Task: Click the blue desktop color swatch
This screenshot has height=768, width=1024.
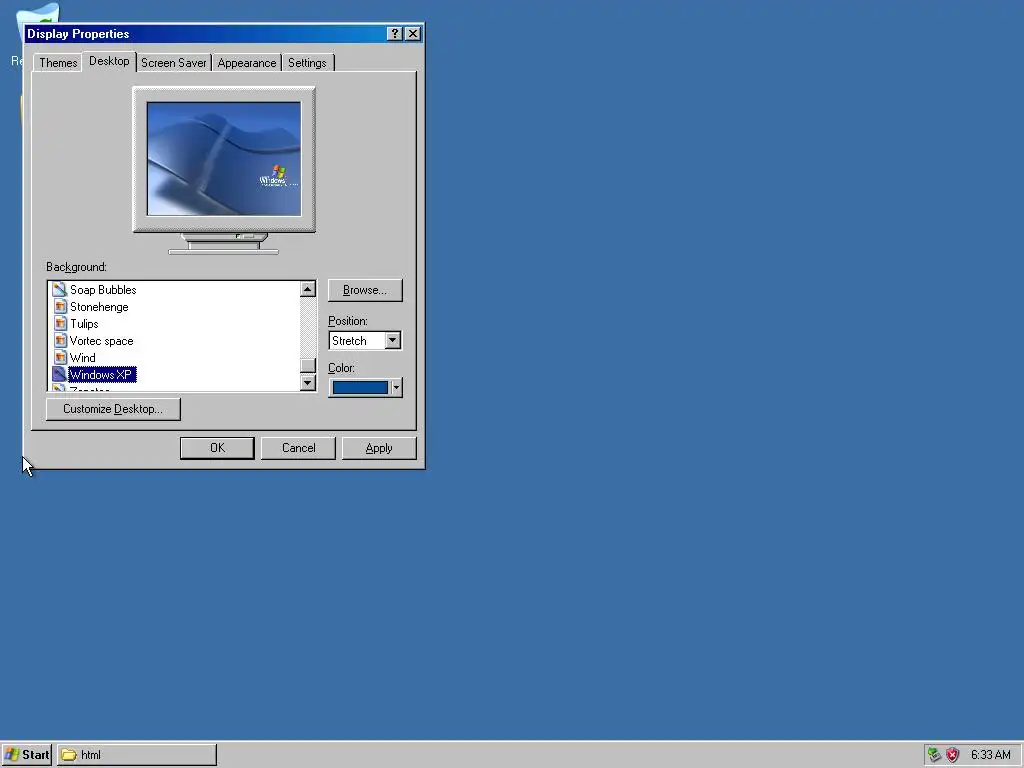Action: click(x=360, y=387)
